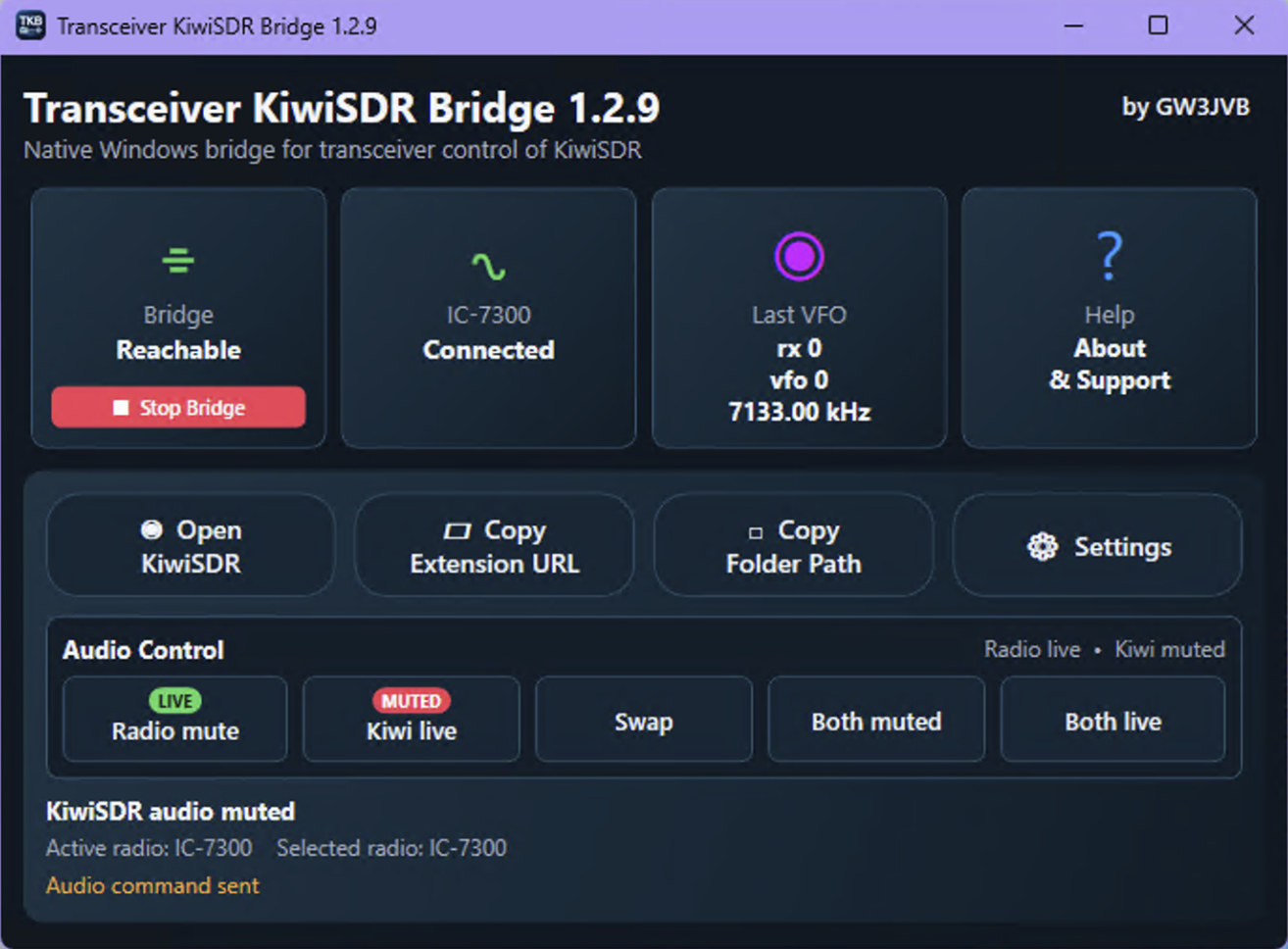Click the 'Audio Control' section label
1288x949 pixels.
[x=143, y=650]
